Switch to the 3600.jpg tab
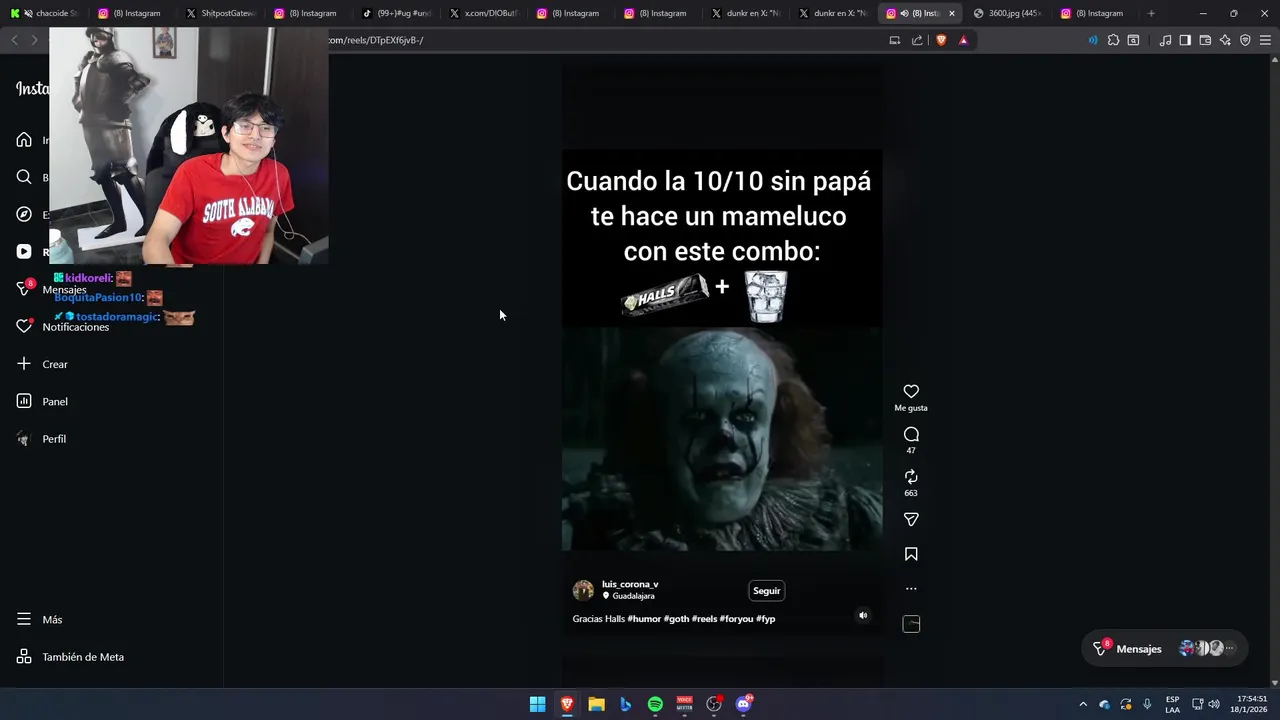Screen dimensions: 1280x720 1008,13
